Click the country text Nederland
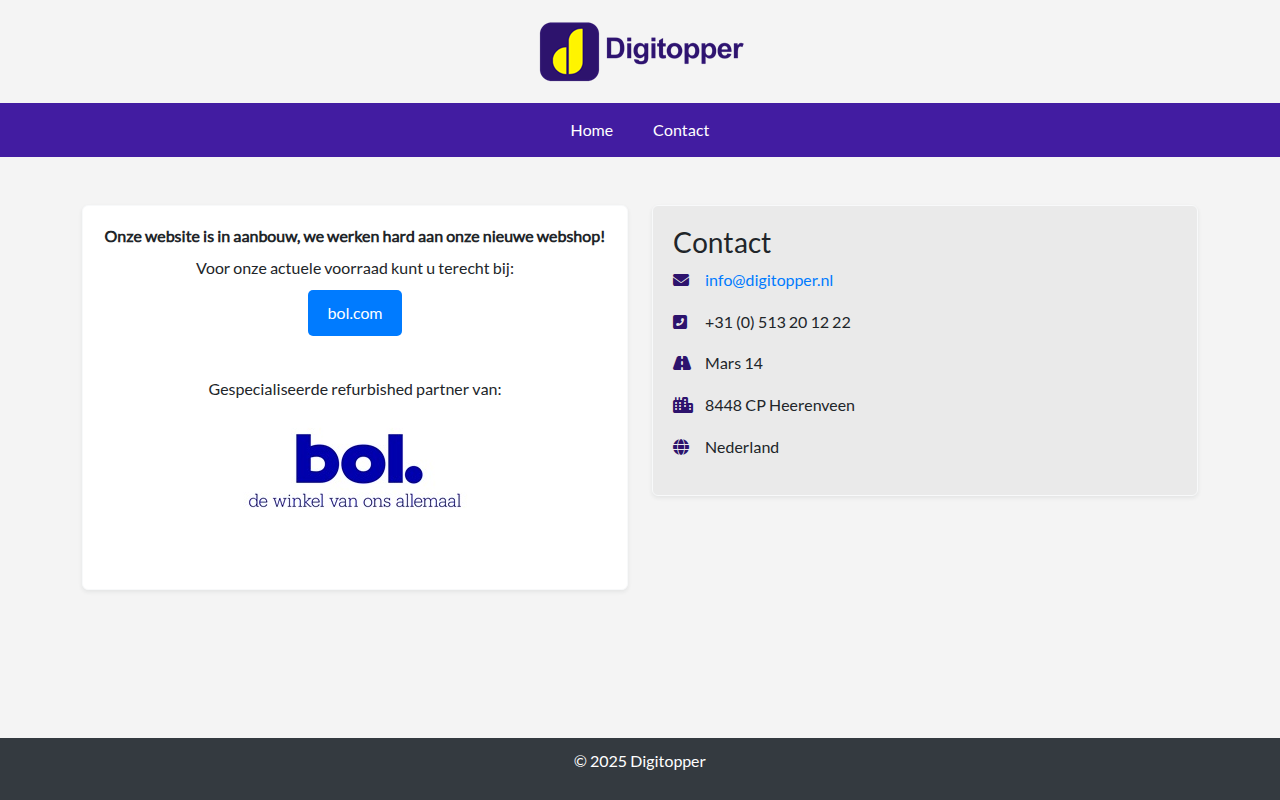 pyautogui.click(x=742, y=447)
